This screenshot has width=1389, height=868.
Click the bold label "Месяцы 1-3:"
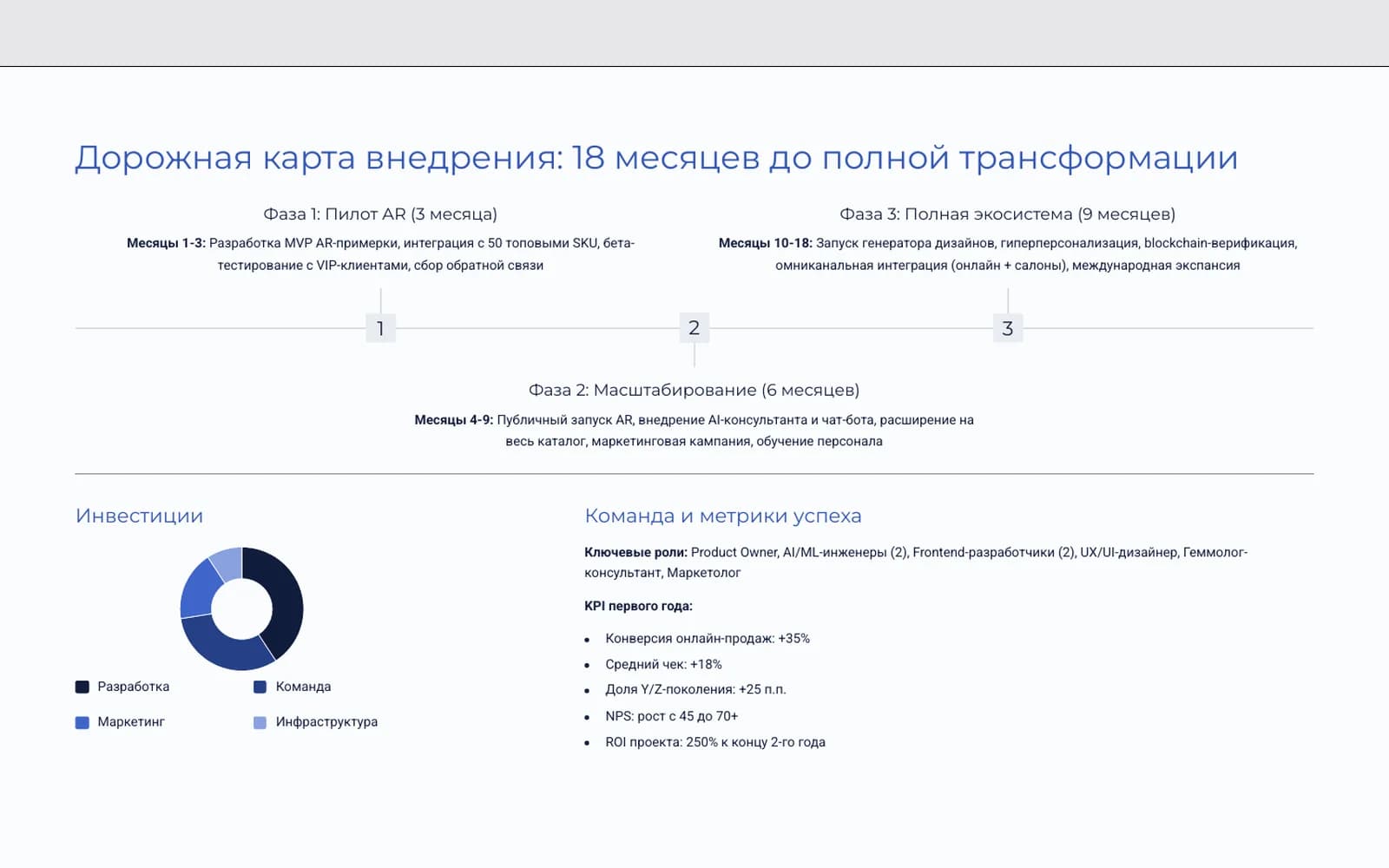click(166, 243)
